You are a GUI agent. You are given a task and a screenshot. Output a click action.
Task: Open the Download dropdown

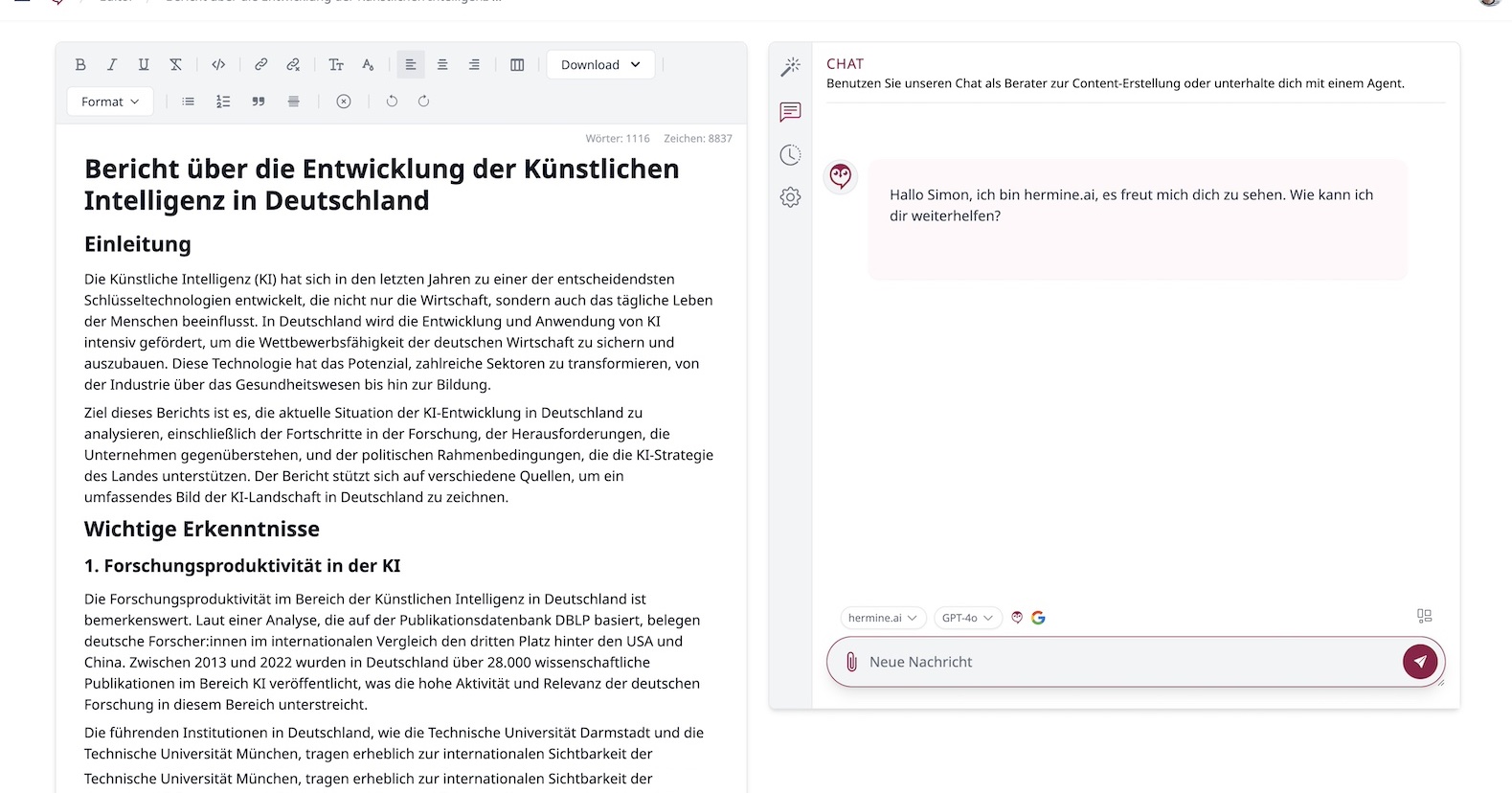tap(600, 64)
